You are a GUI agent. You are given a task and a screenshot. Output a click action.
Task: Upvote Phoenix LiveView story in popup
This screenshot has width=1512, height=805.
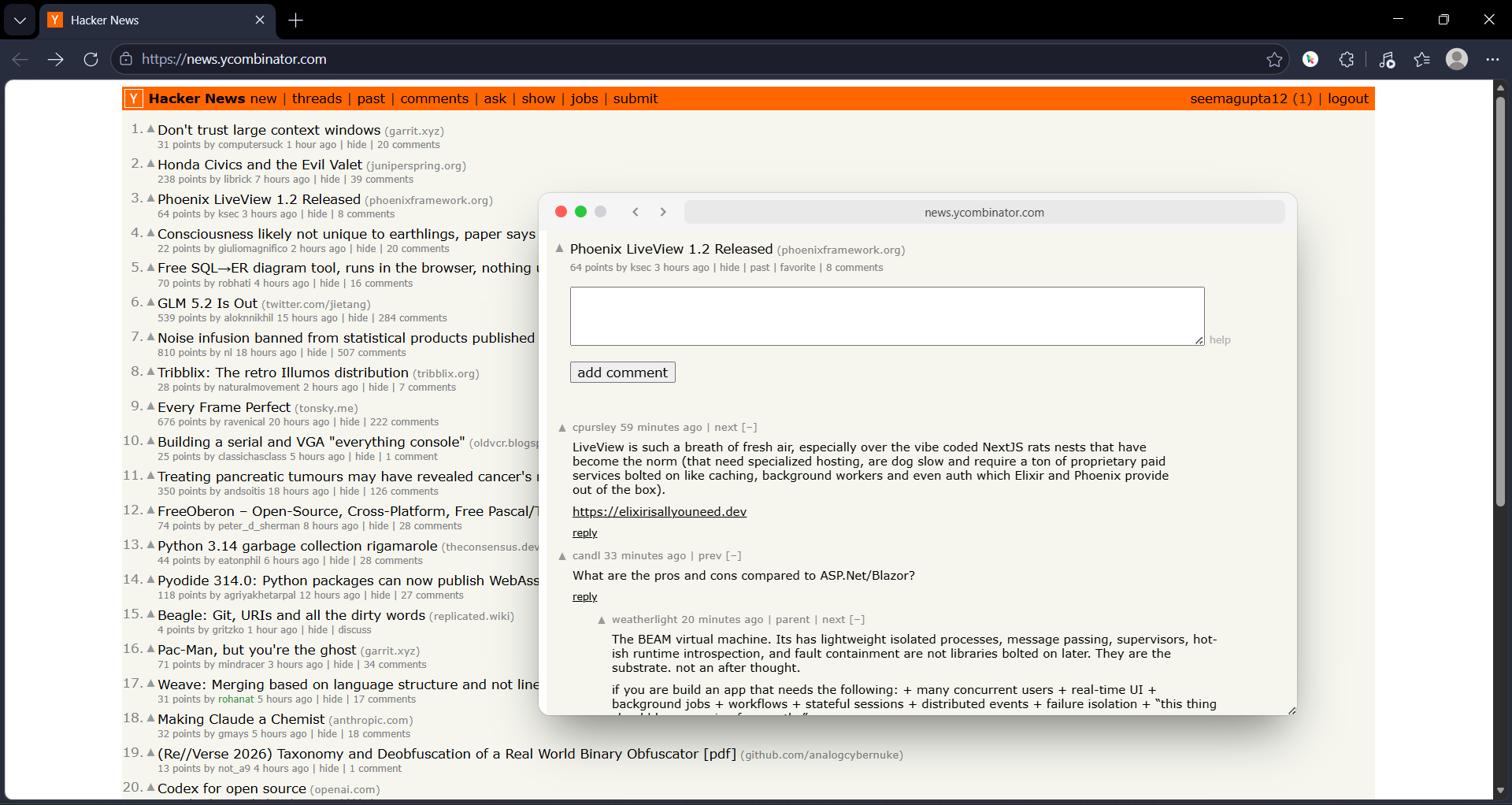560,248
